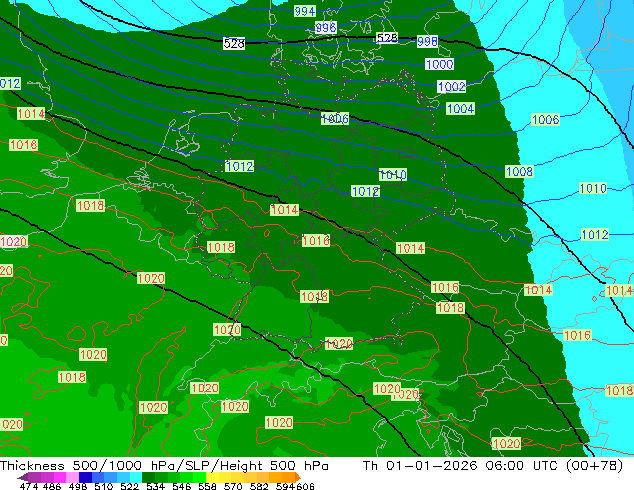
Task: Click the 994 isobar label
Action: (305, 11)
